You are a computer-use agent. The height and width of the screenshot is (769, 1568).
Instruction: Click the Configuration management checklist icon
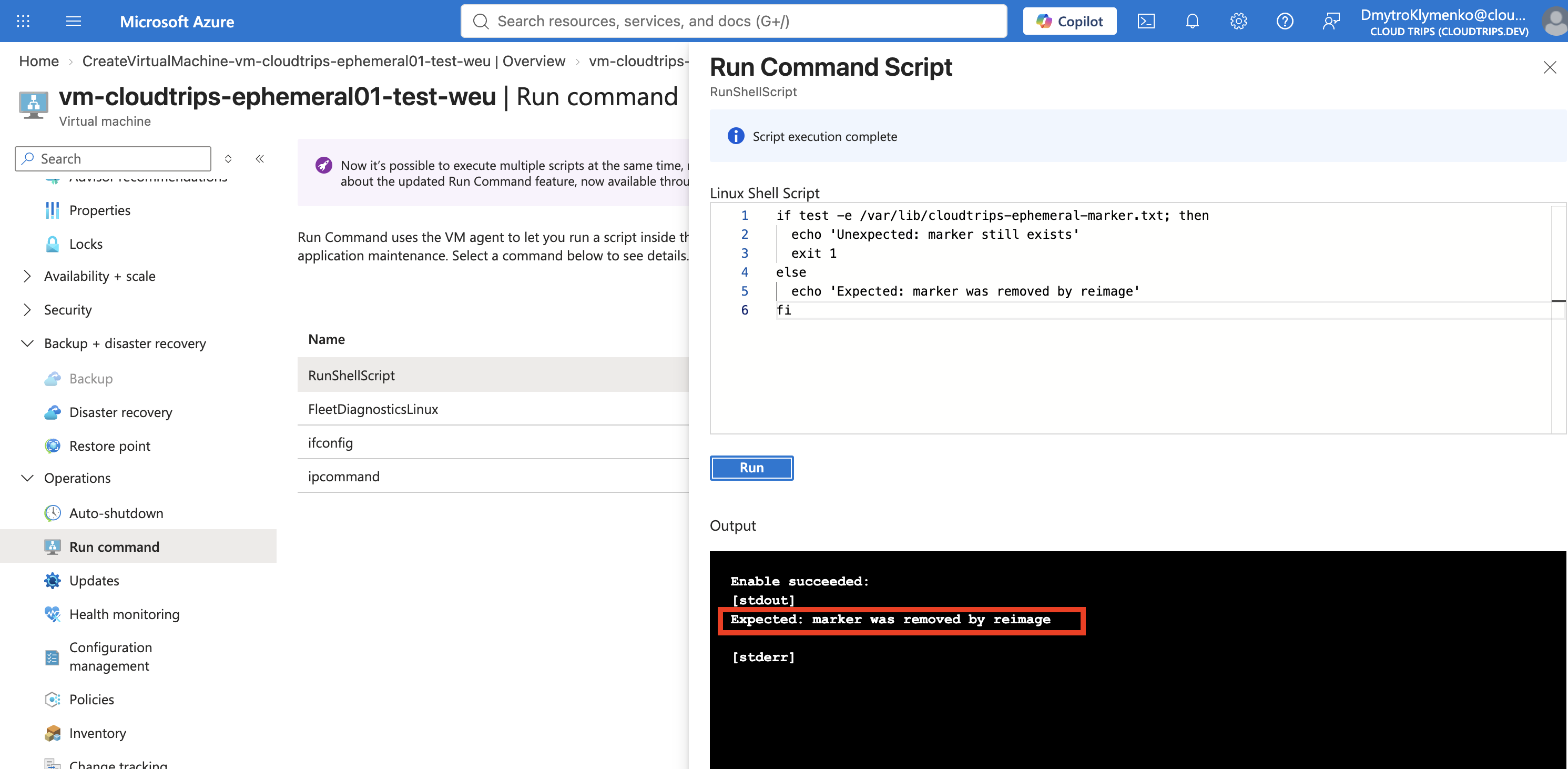(x=53, y=657)
